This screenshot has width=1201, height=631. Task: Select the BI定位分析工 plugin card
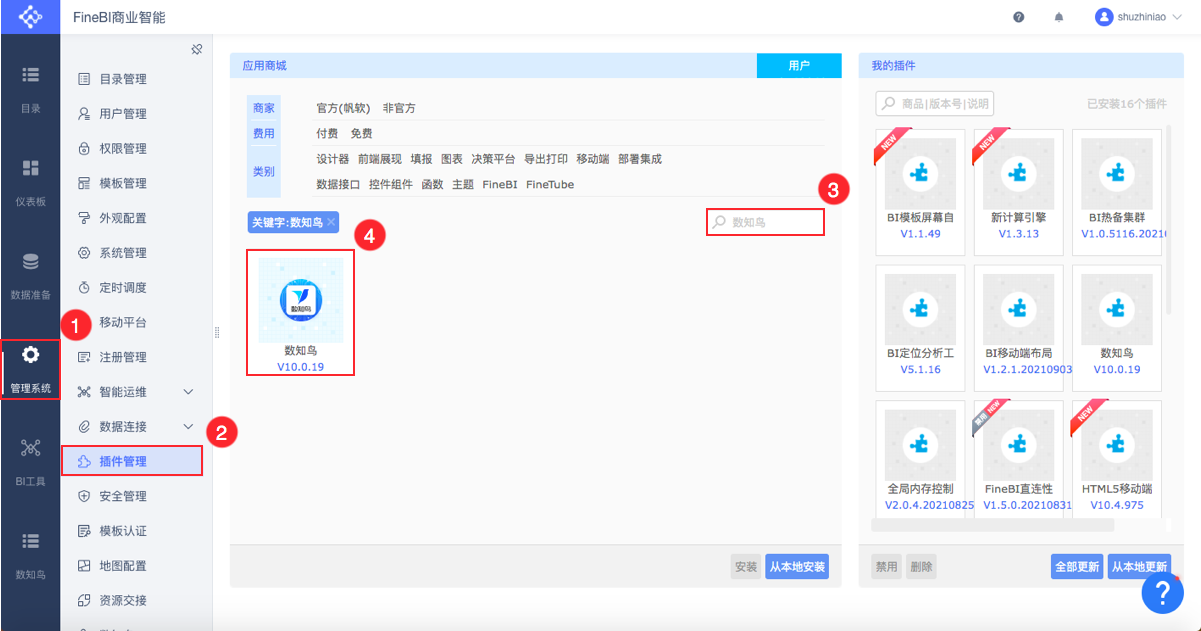[920, 327]
